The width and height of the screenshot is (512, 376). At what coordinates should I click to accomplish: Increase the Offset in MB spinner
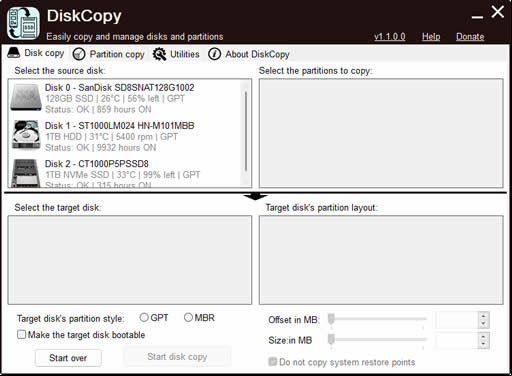coord(484,315)
